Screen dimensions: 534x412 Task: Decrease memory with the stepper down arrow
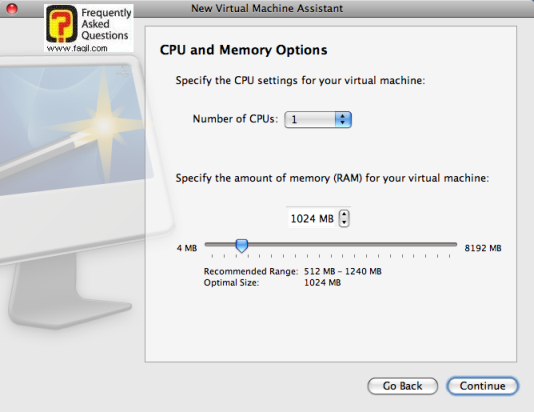click(x=344, y=222)
